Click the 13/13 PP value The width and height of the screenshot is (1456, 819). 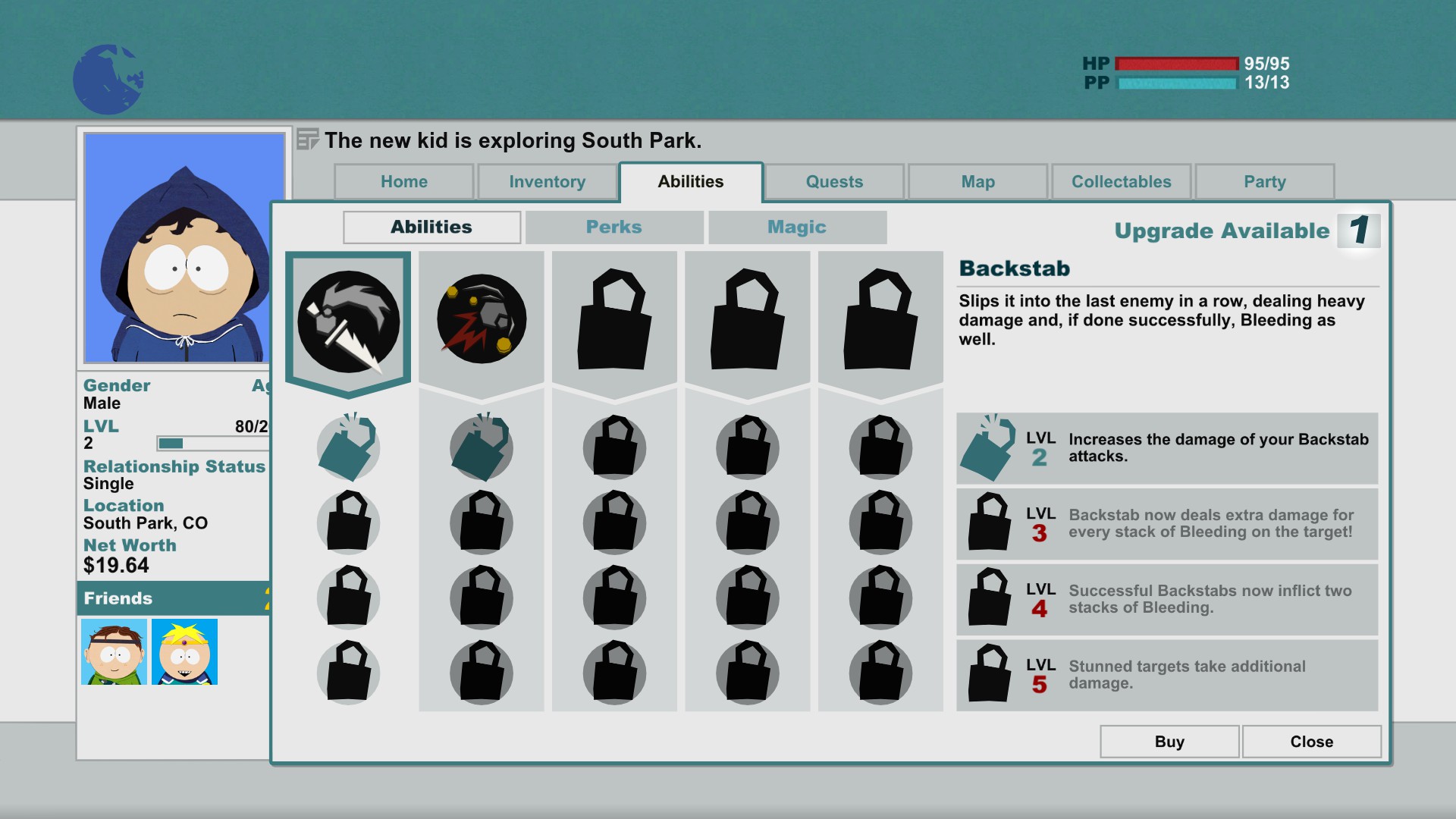pos(1266,83)
